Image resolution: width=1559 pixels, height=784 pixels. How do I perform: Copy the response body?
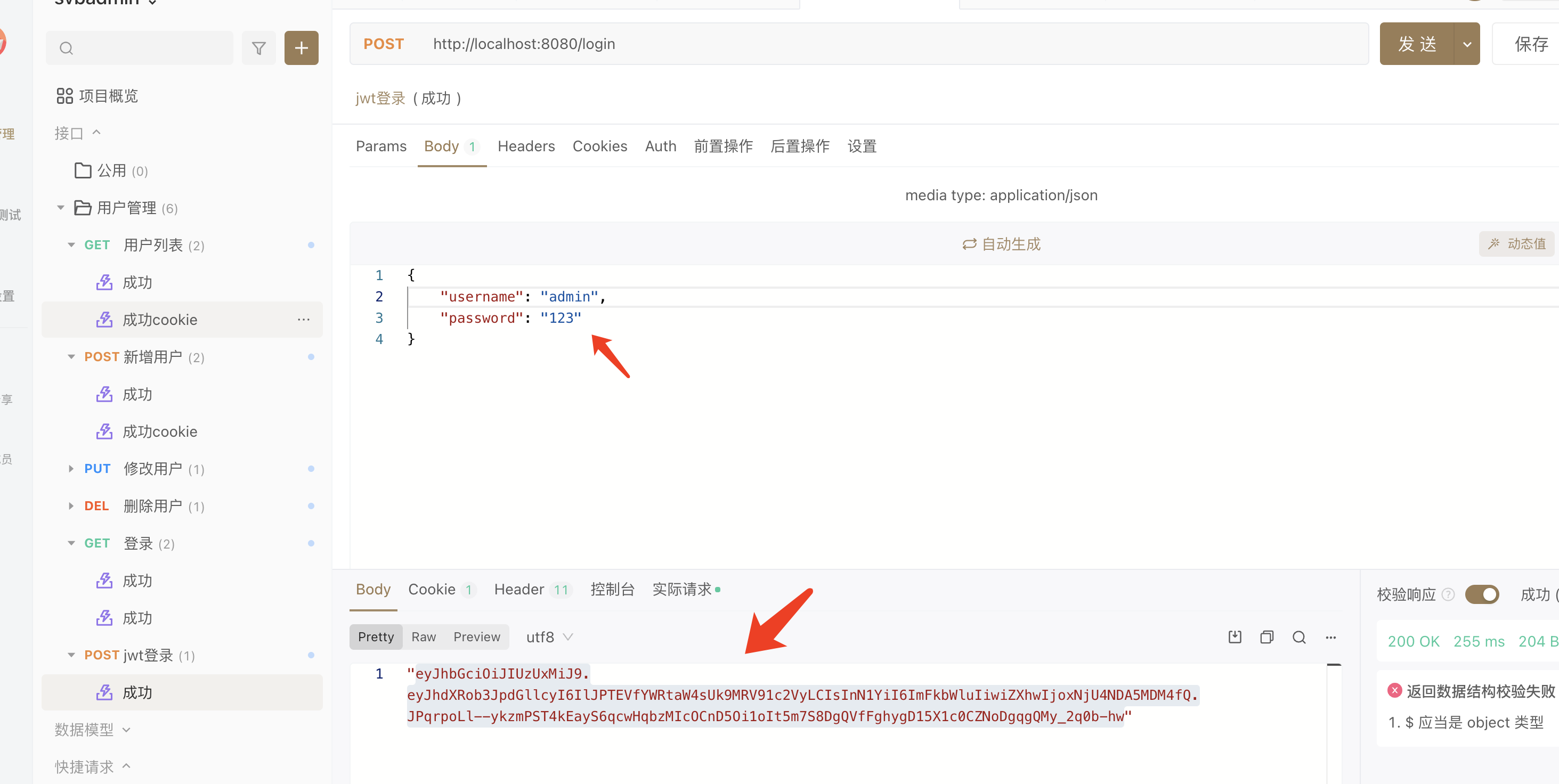coord(1266,637)
